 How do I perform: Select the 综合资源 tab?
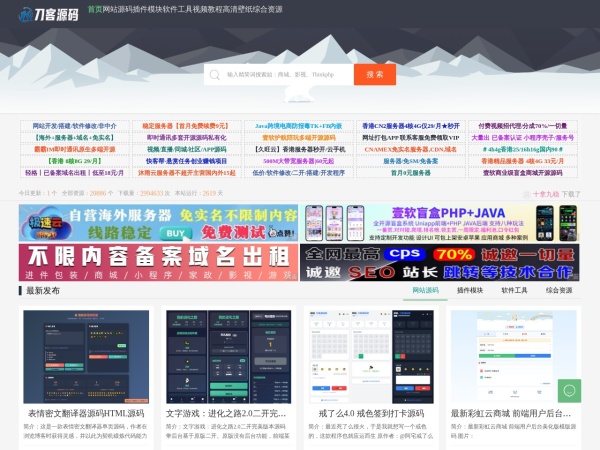click(559, 290)
